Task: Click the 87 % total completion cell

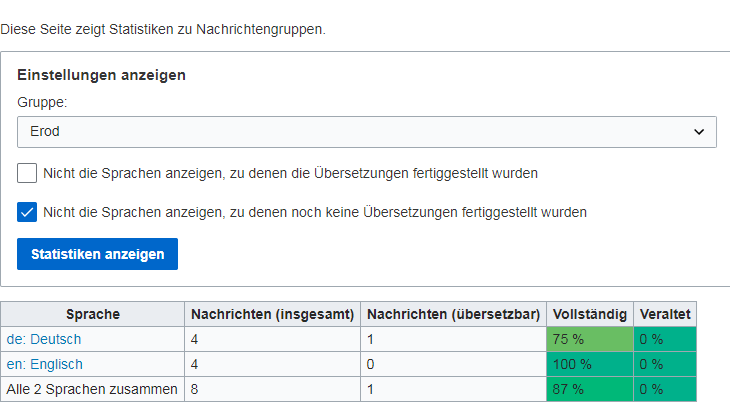Action: point(590,388)
